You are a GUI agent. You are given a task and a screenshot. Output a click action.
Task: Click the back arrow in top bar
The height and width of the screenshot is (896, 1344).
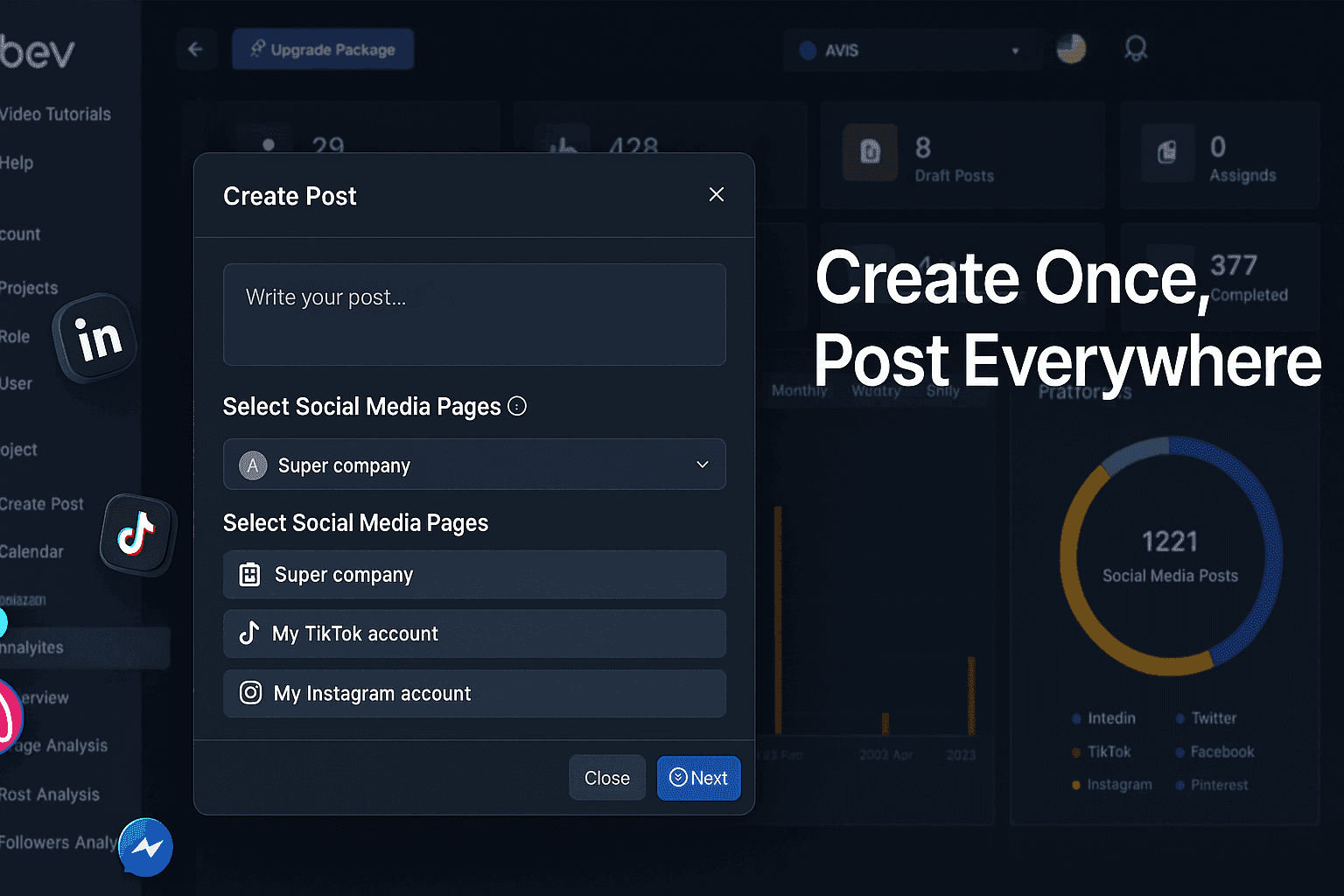point(195,50)
